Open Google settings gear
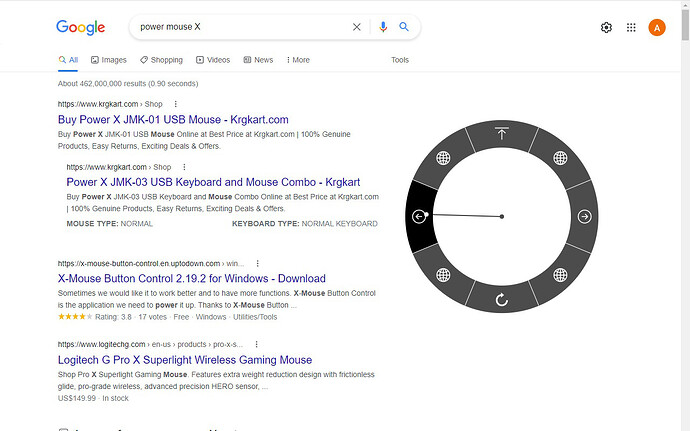The image size is (690, 431). pyautogui.click(x=606, y=28)
